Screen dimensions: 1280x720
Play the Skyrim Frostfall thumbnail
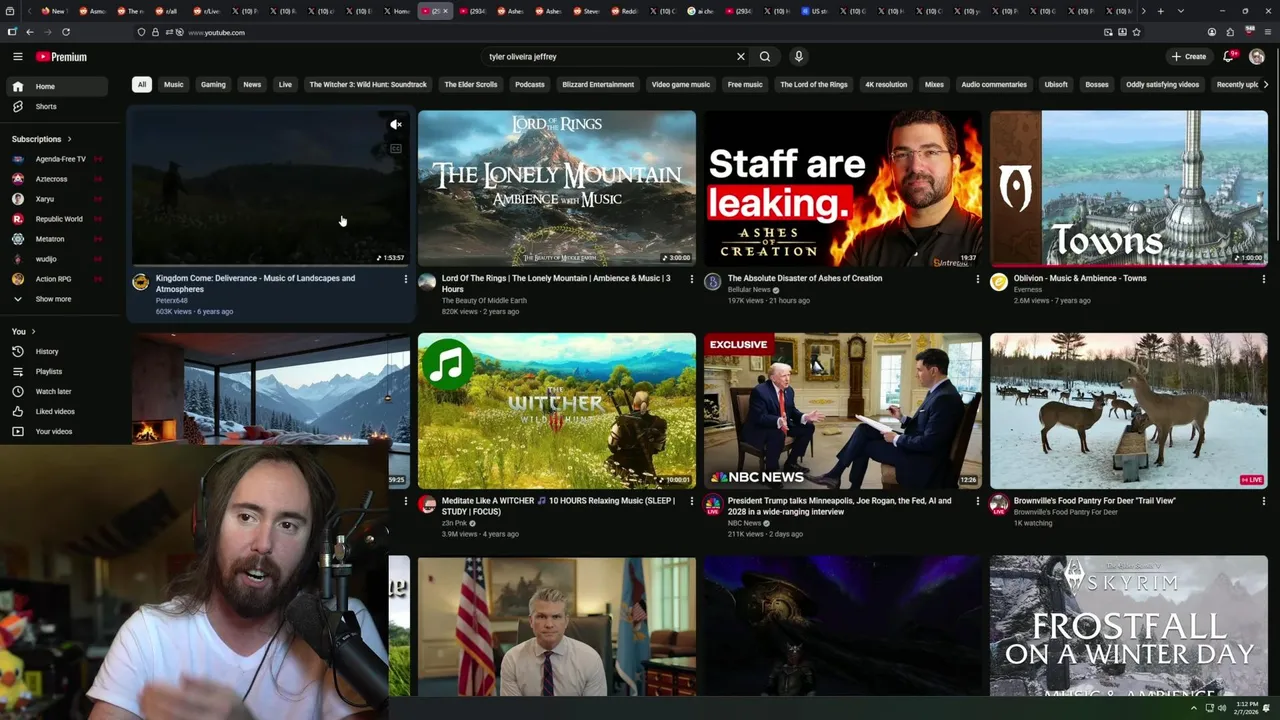pos(1129,626)
